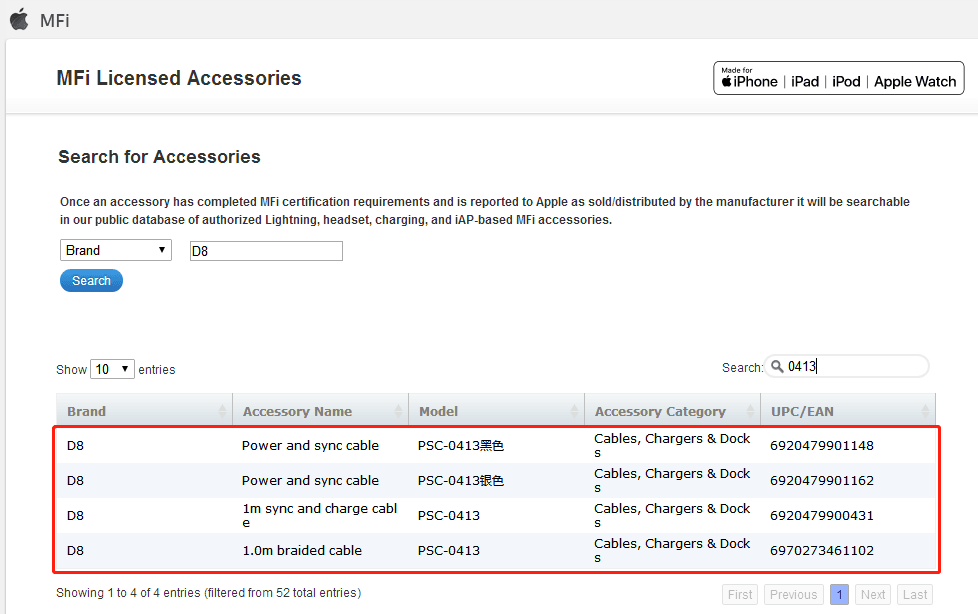Click the magnifier icon in the table search box
978x614 pixels.
click(x=778, y=366)
